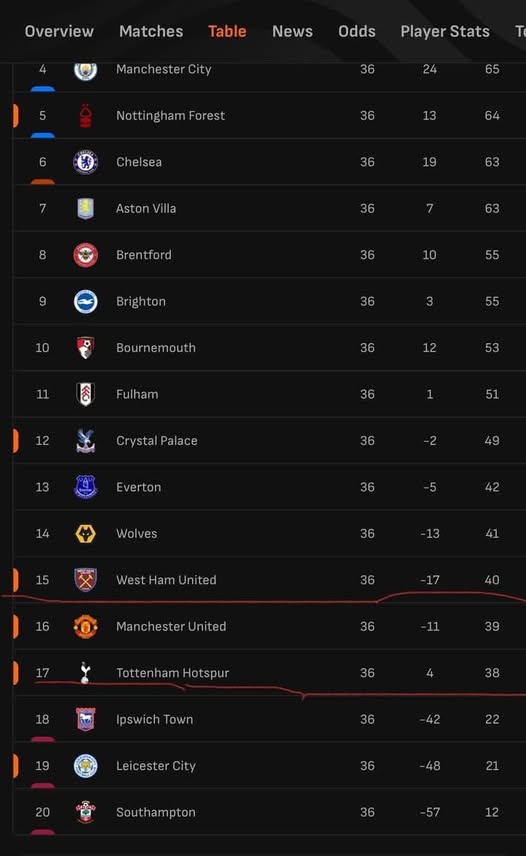This screenshot has height=856, width=526.
Task: Click the Everton club crest
Action: [x=86, y=487]
